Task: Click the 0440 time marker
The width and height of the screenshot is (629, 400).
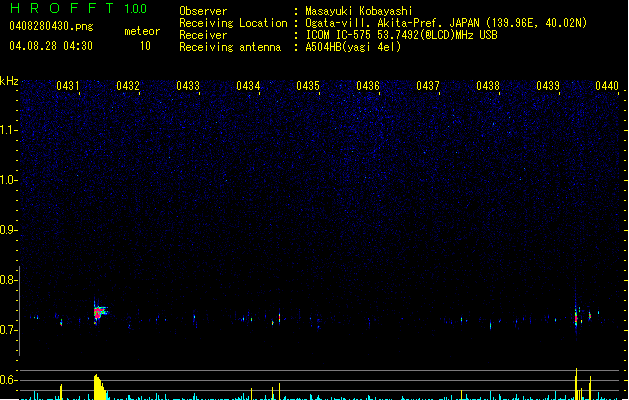Action: 607,86
